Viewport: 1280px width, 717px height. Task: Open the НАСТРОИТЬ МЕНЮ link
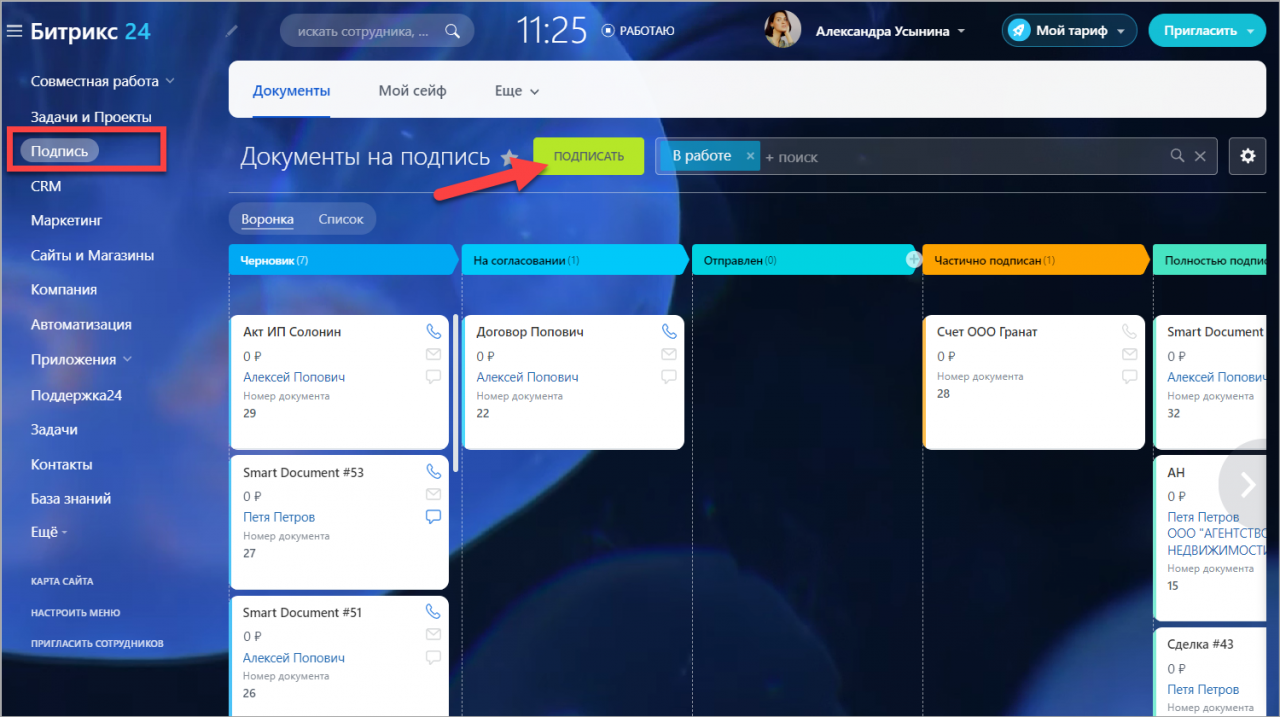tap(75, 613)
